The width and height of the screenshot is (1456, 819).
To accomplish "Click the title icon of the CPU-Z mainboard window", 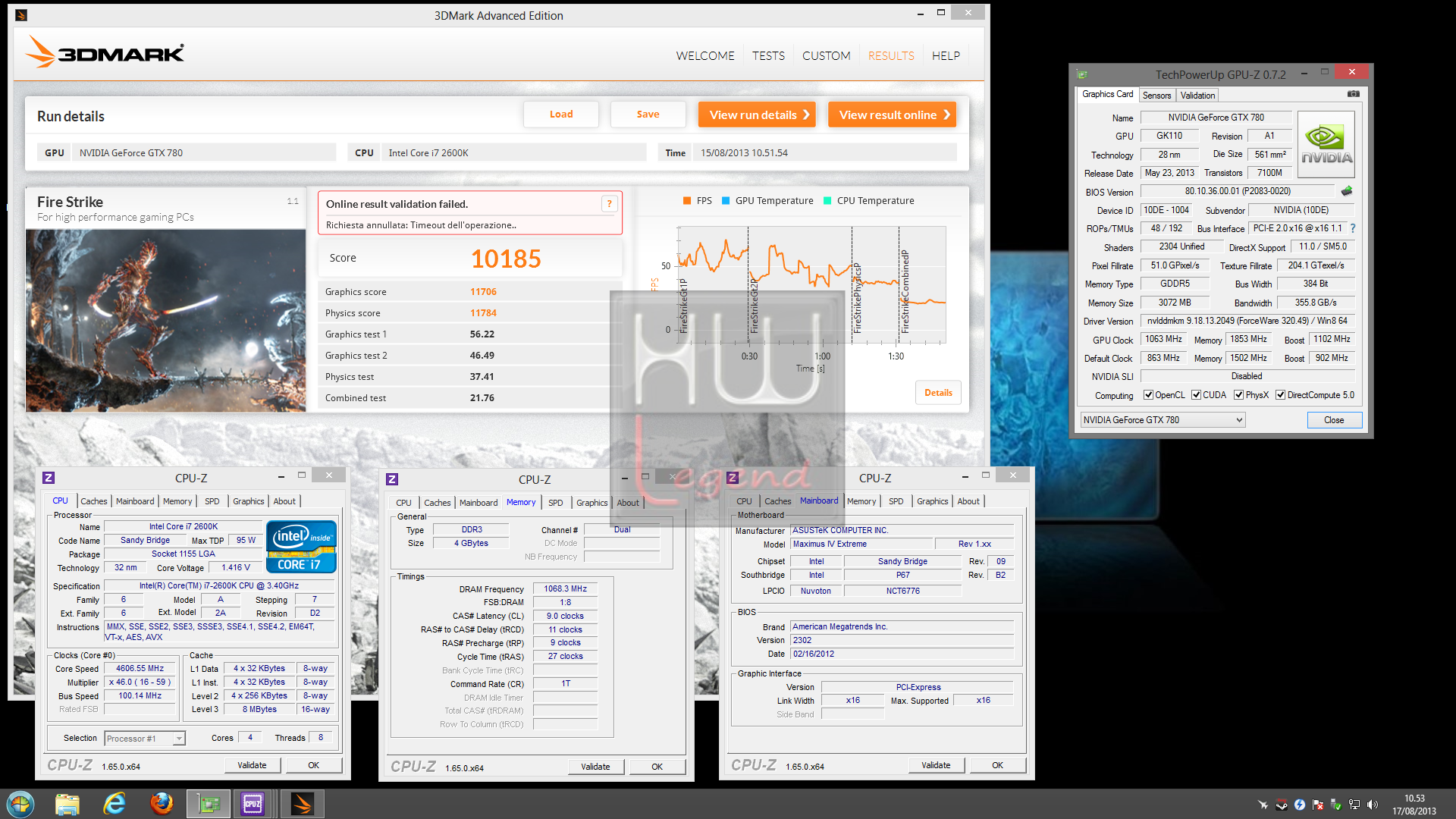I will click(733, 478).
